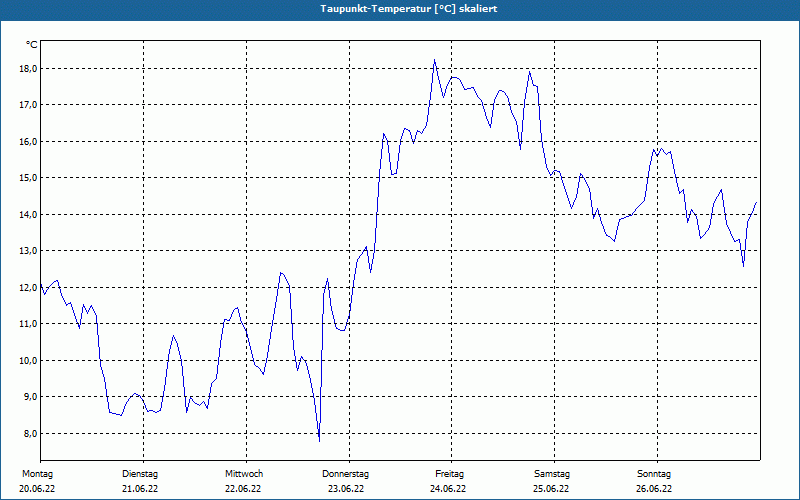Click the '8,0' y-axis label

click(30, 433)
